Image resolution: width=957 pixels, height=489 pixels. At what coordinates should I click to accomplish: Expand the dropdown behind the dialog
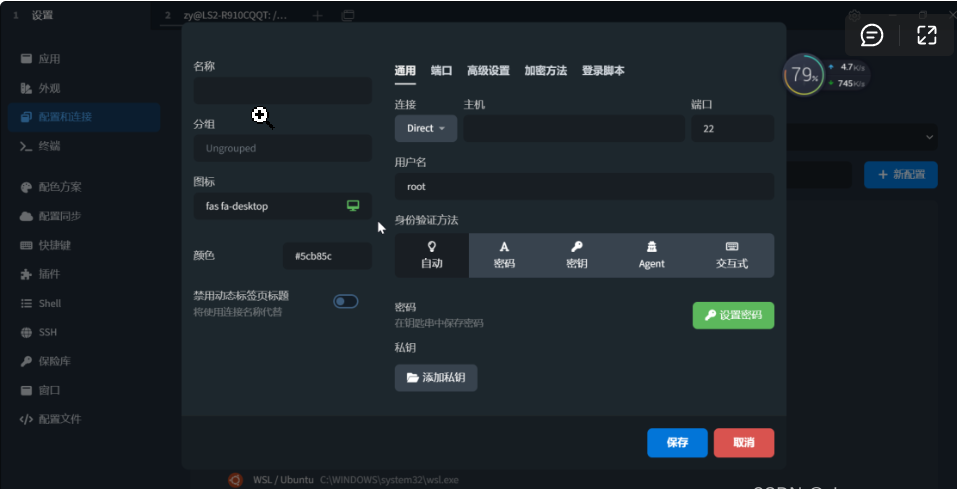coord(930,137)
